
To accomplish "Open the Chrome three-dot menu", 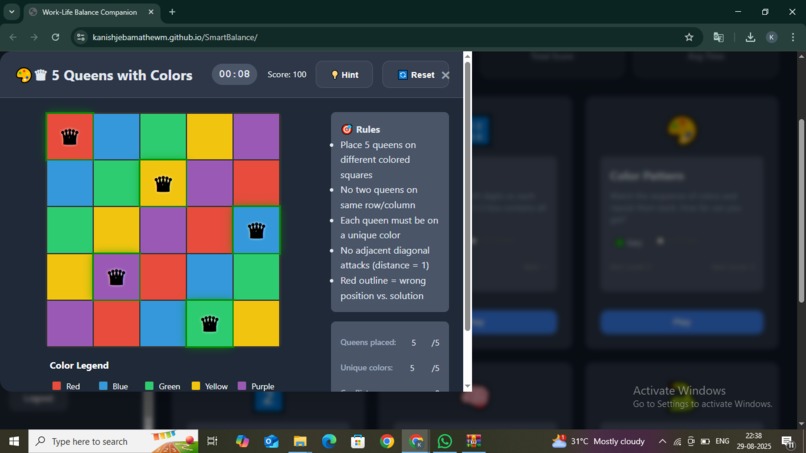I will tap(793, 37).
